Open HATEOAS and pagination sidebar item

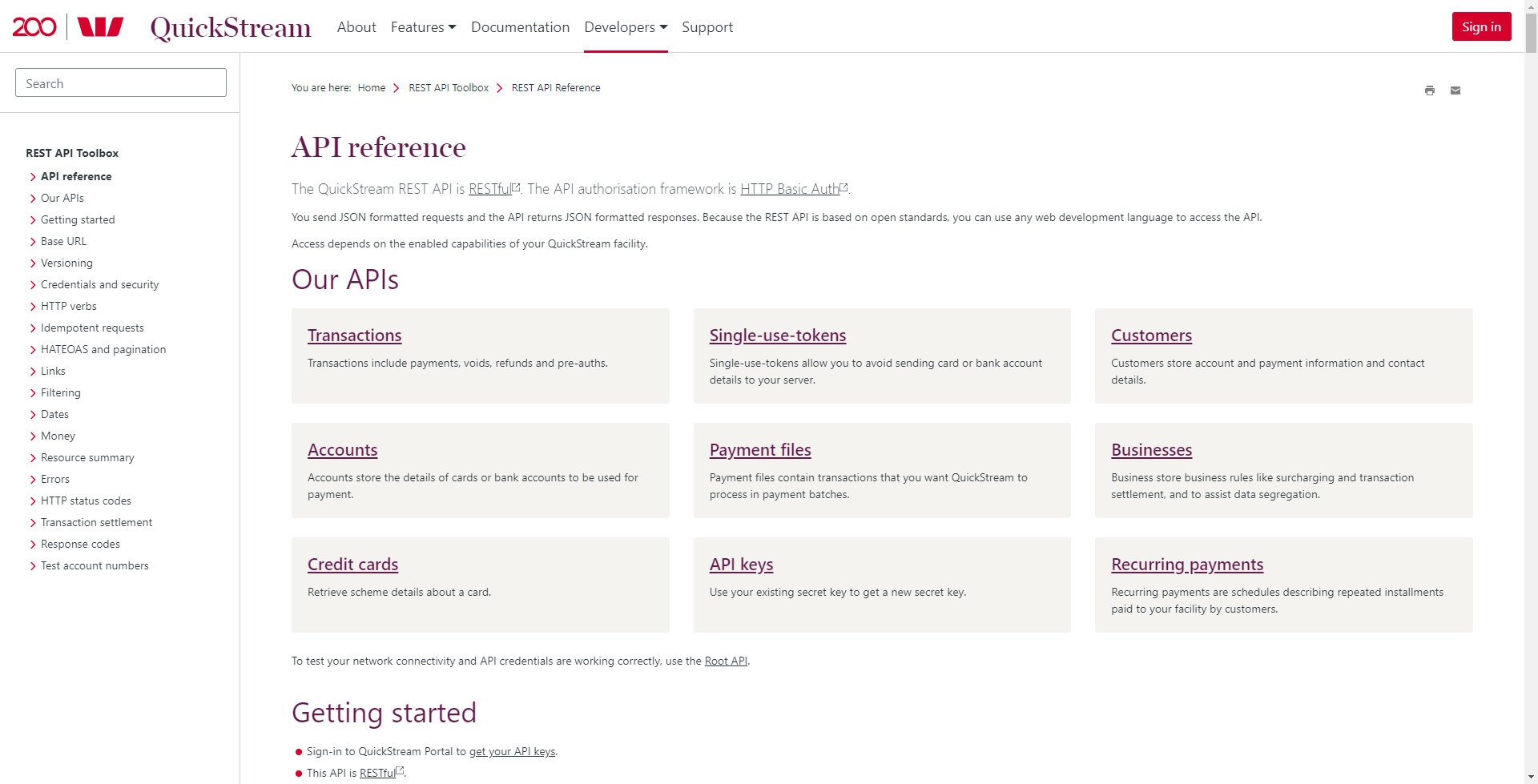[x=103, y=349]
